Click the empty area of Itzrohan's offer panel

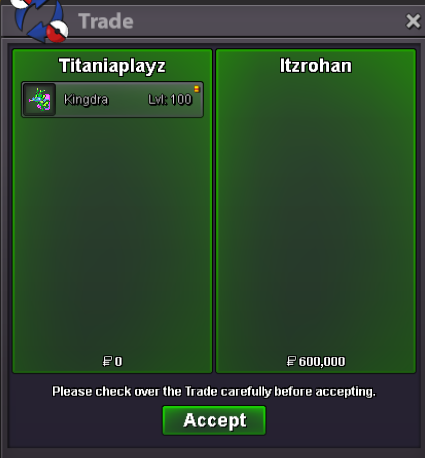pos(316,213)
